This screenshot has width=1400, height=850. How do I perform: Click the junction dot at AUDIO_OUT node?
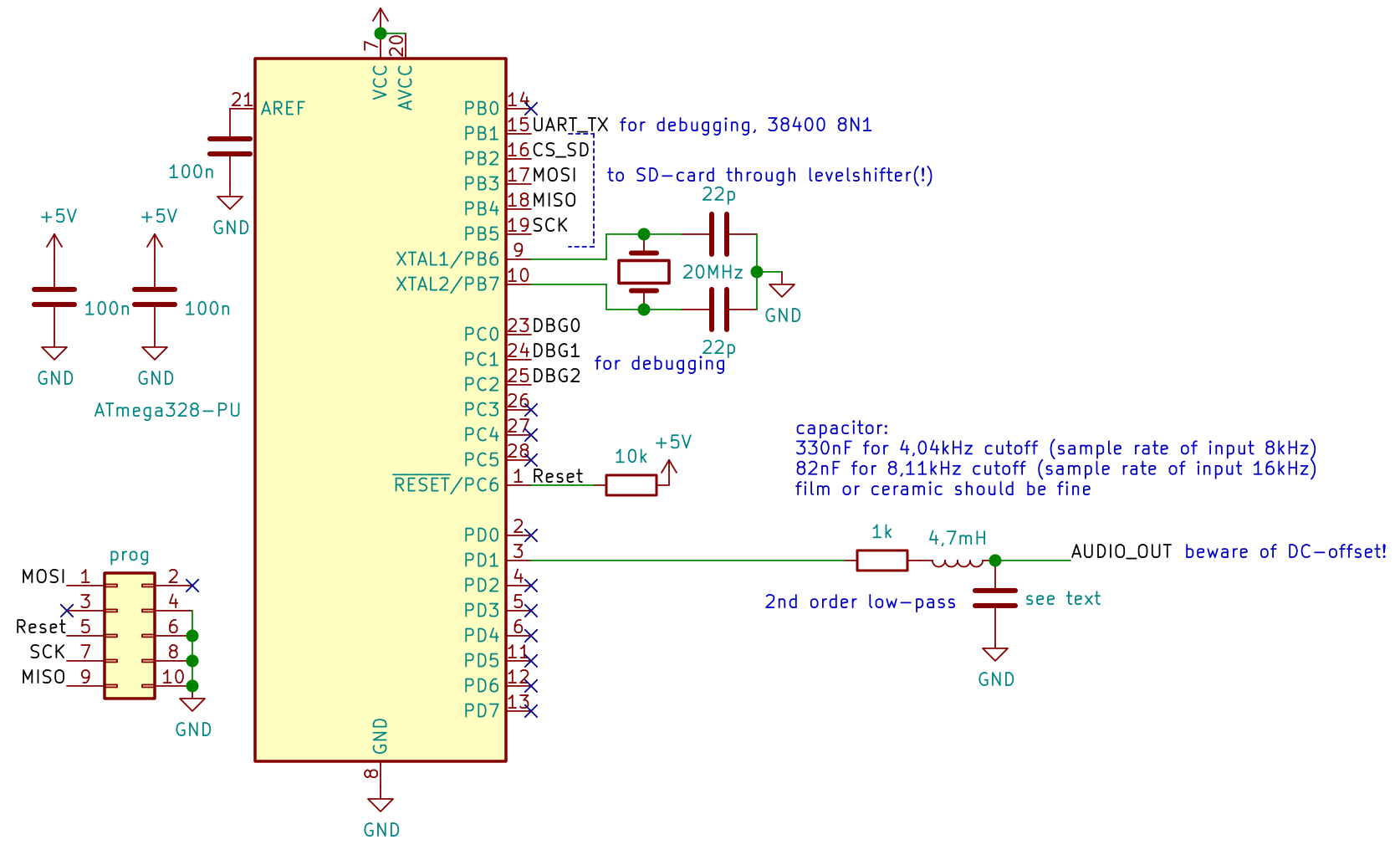click(x=994, y=561)
